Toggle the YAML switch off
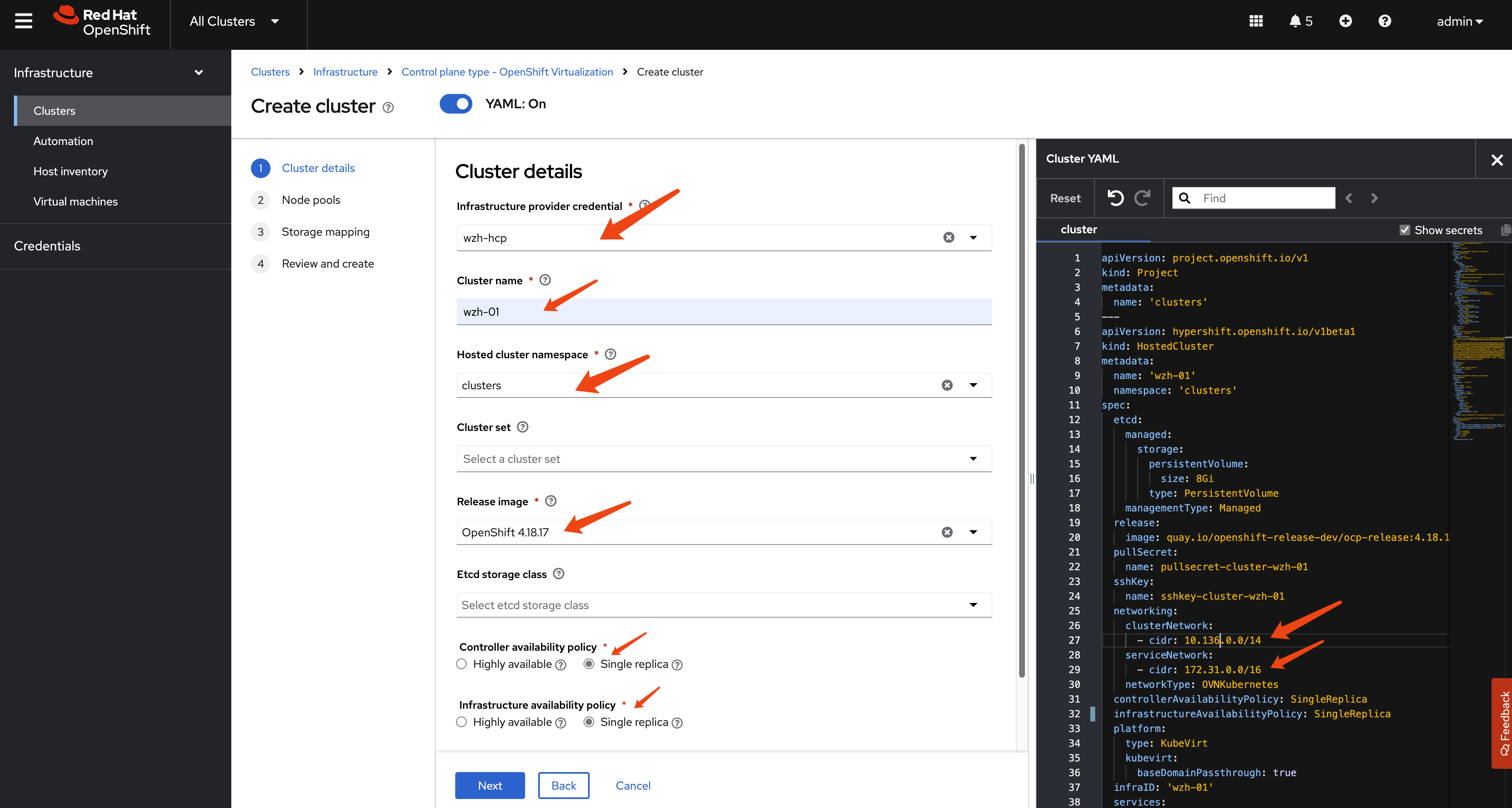The image size is (1512, 808). 456,104
